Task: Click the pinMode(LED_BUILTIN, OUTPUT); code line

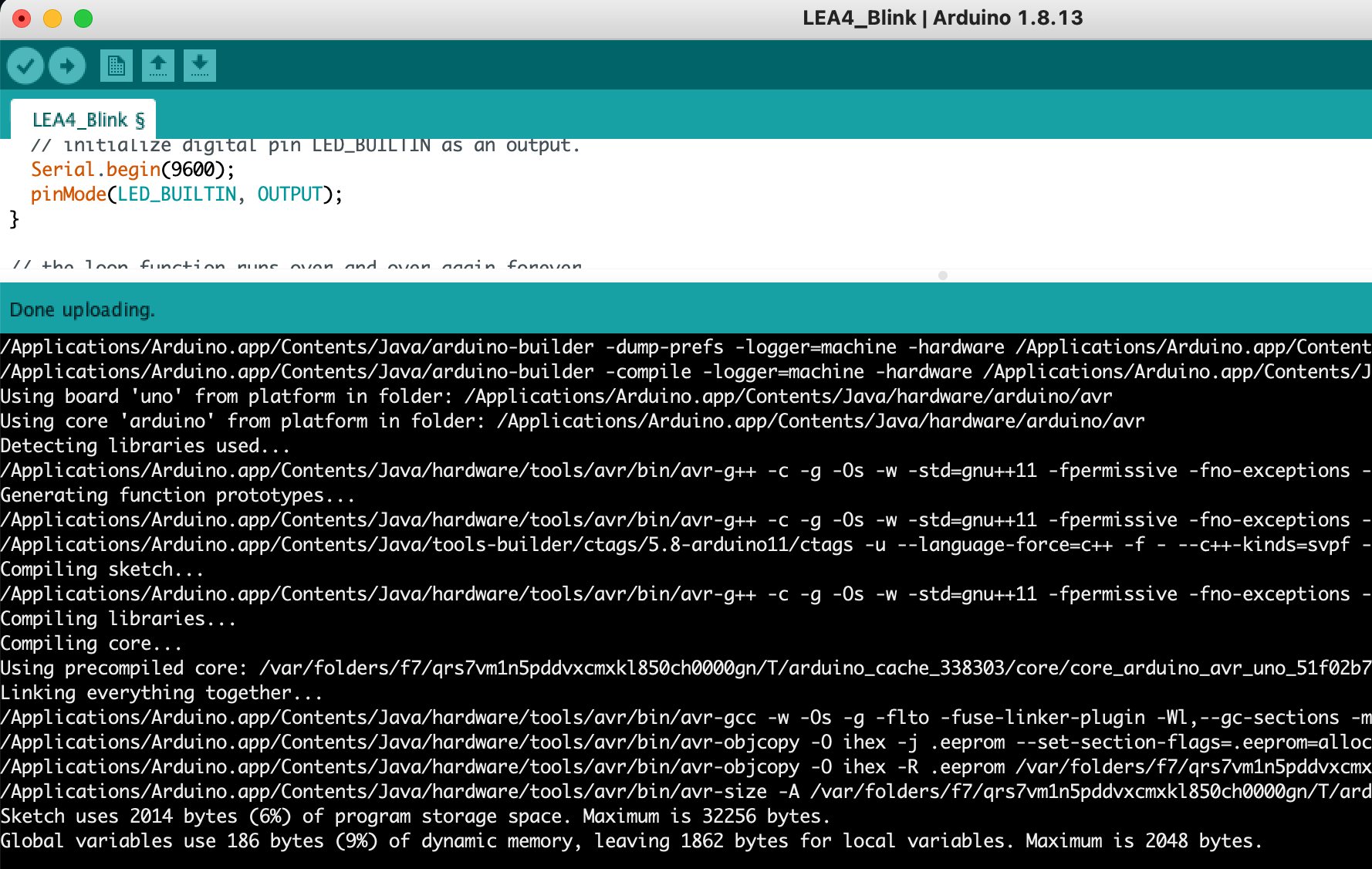Action: point(187,194)
